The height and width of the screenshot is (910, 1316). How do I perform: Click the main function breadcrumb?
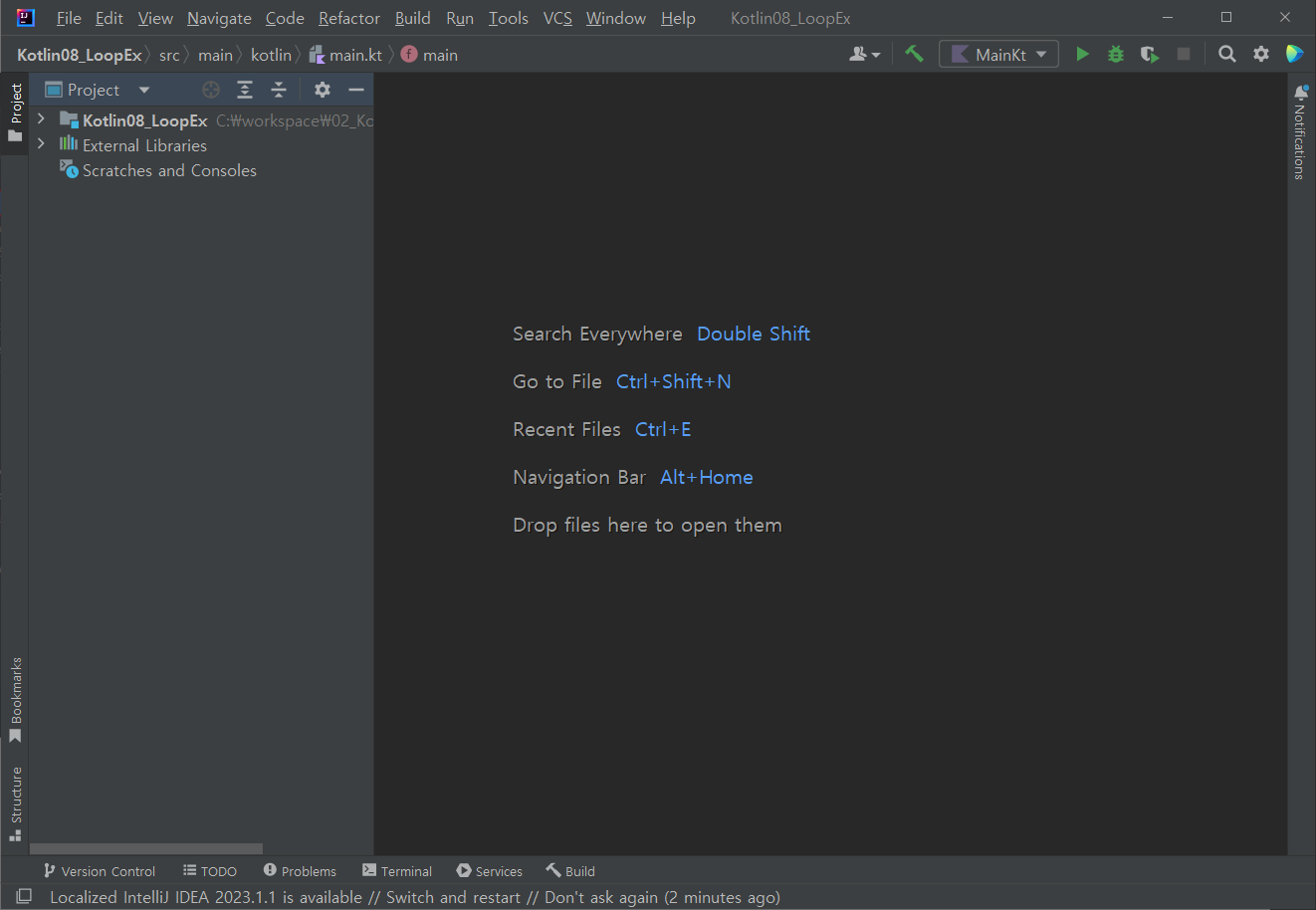[429, 55]
